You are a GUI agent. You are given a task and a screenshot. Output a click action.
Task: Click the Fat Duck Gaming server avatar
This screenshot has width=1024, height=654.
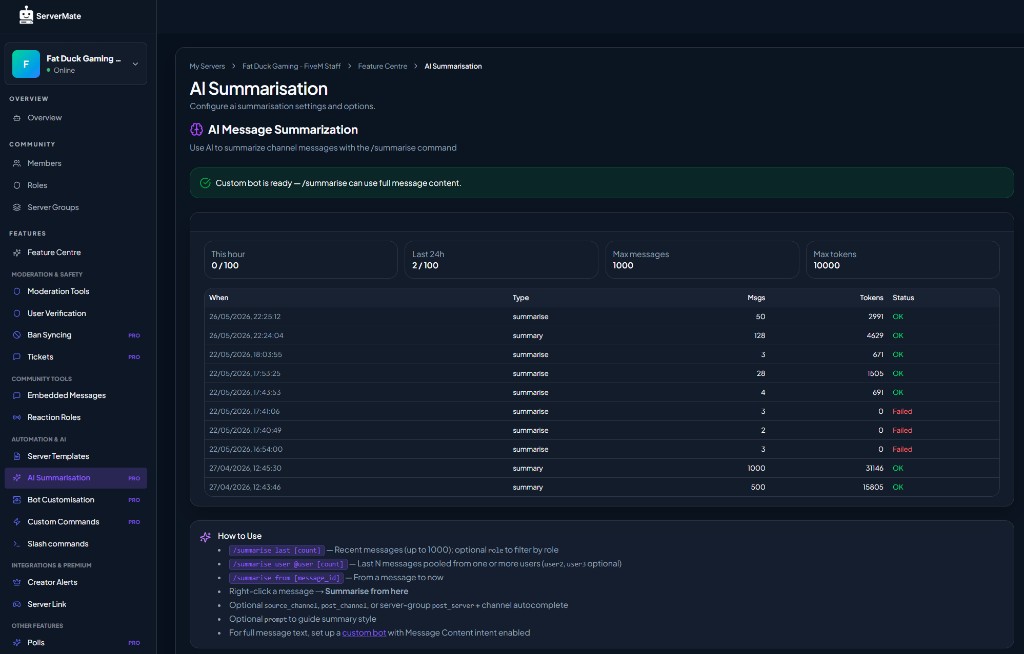(26, 64)
